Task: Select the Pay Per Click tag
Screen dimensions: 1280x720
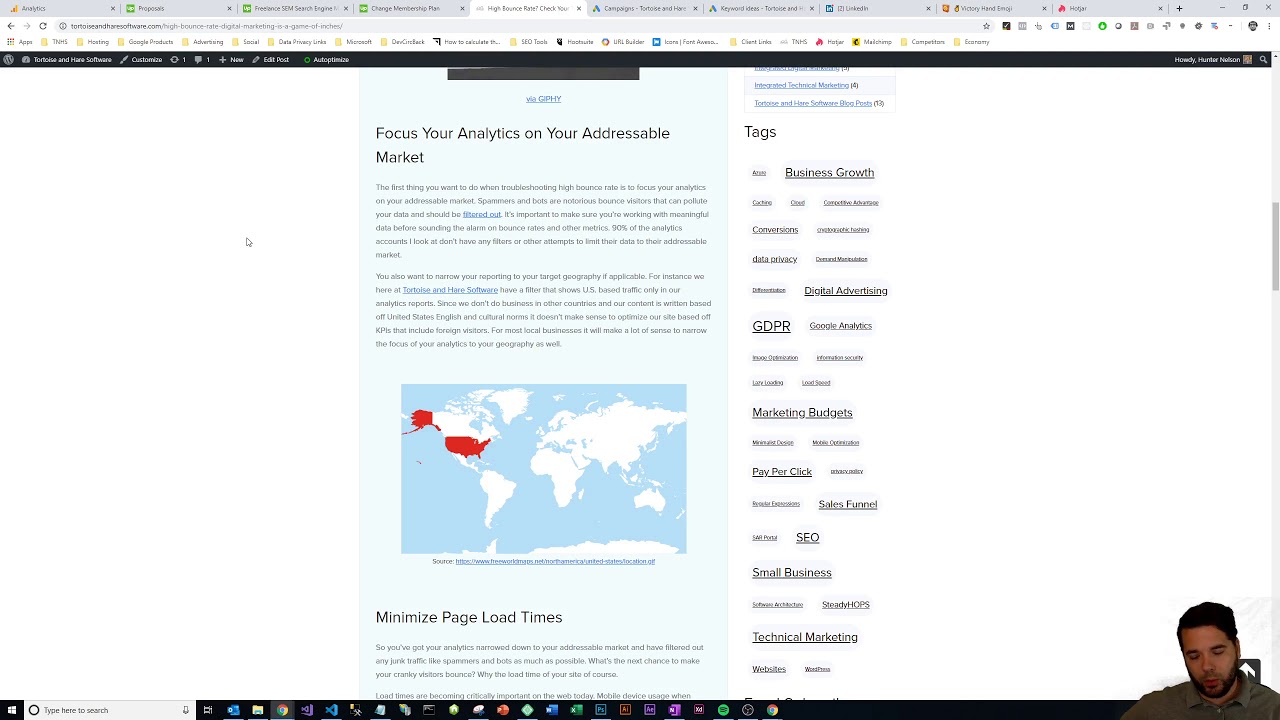Action: pyautogui.click(x=782, y=472)
